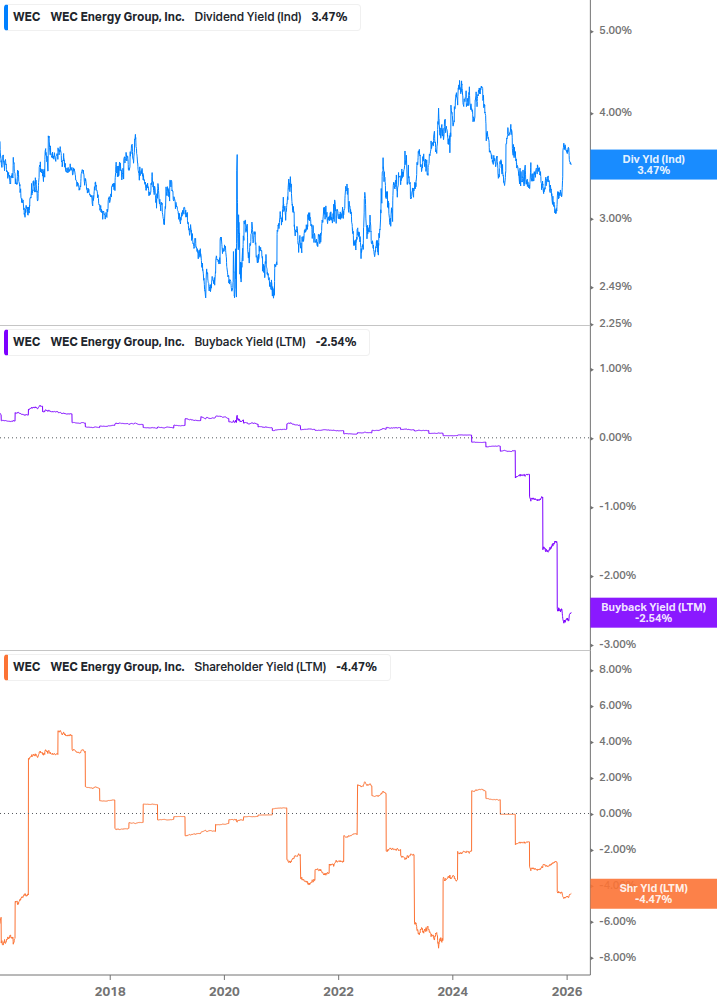Click the 2026 label on the time axis
717x1005 pixels.
567,992
